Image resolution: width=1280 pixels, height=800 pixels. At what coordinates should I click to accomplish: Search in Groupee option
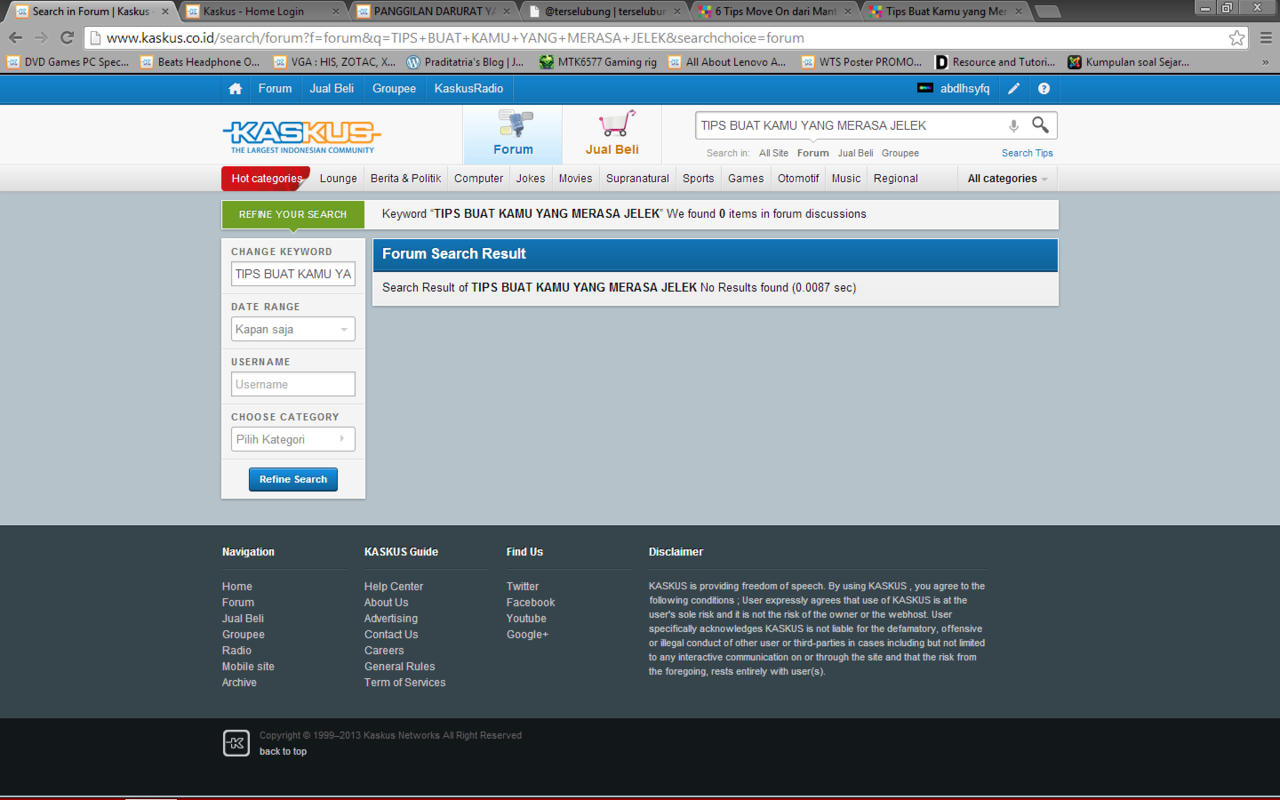(x=900, y=153)
